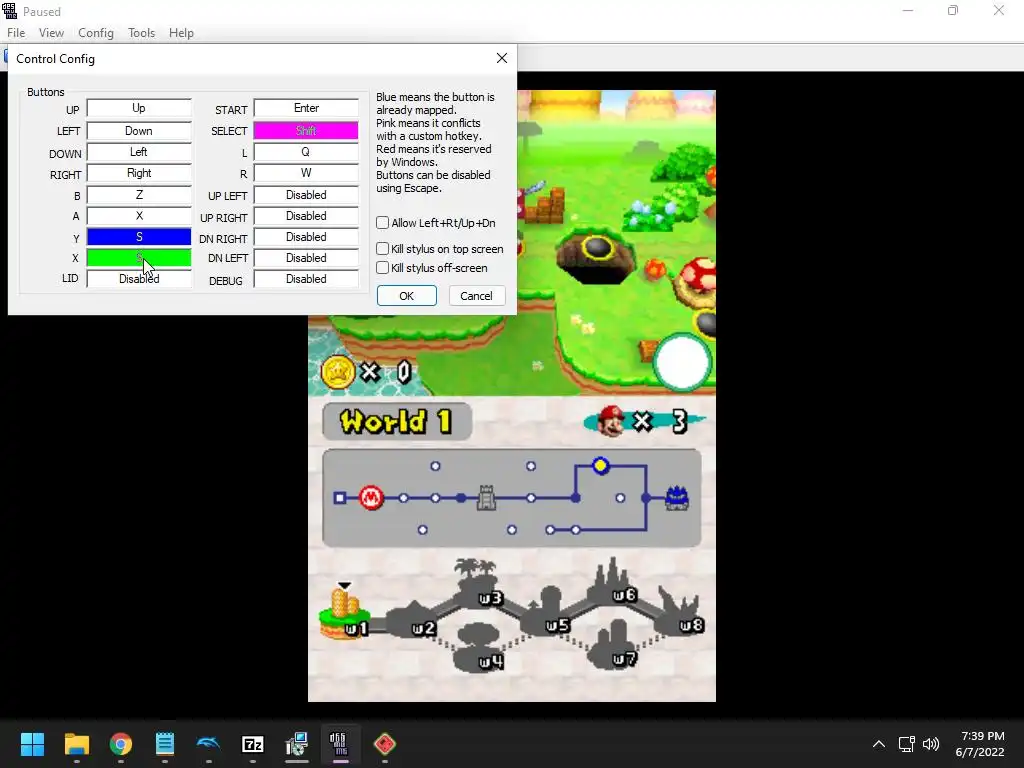The image size is (1024, 768).
Task: Click the Windows Start button
Action: [x=32, y=744]
